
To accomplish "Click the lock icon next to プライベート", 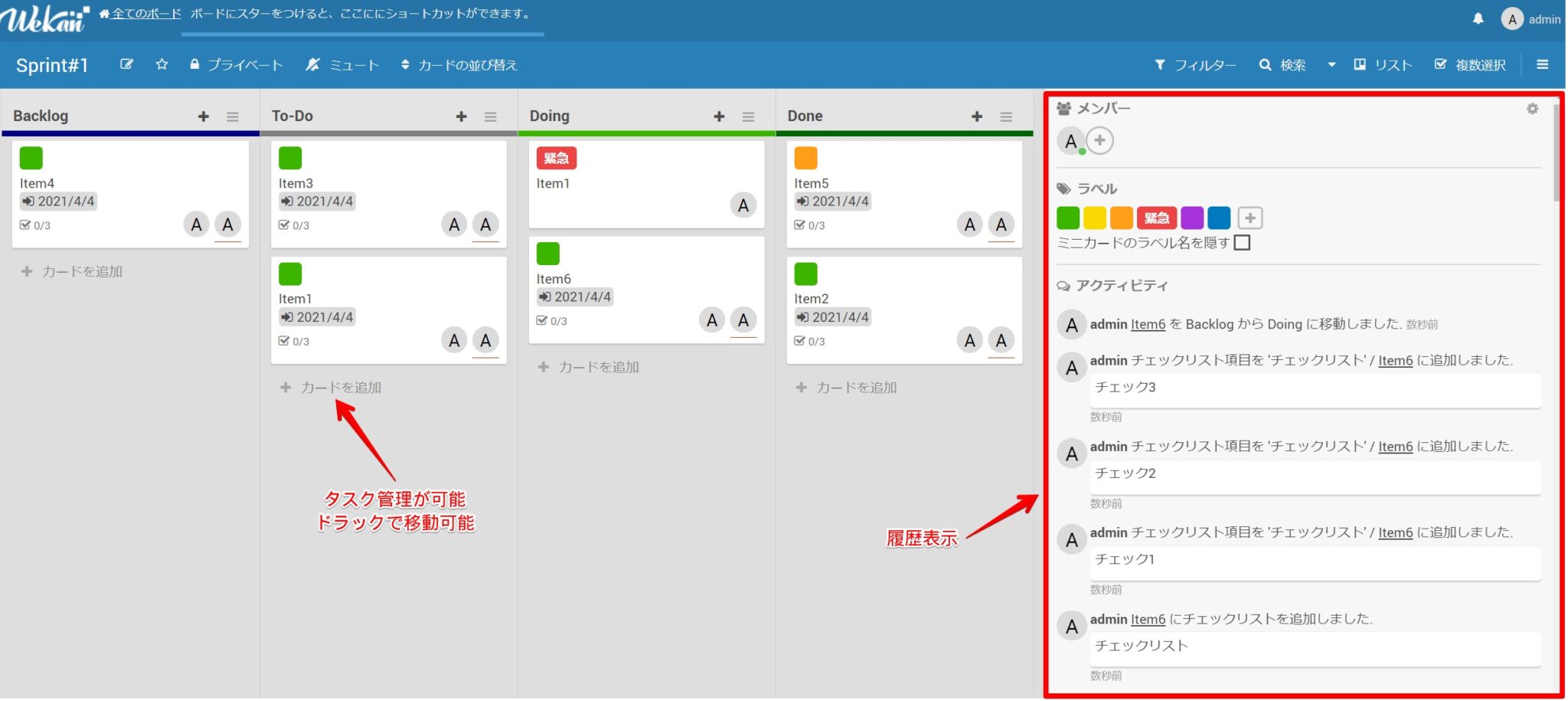I will (194, 64).
